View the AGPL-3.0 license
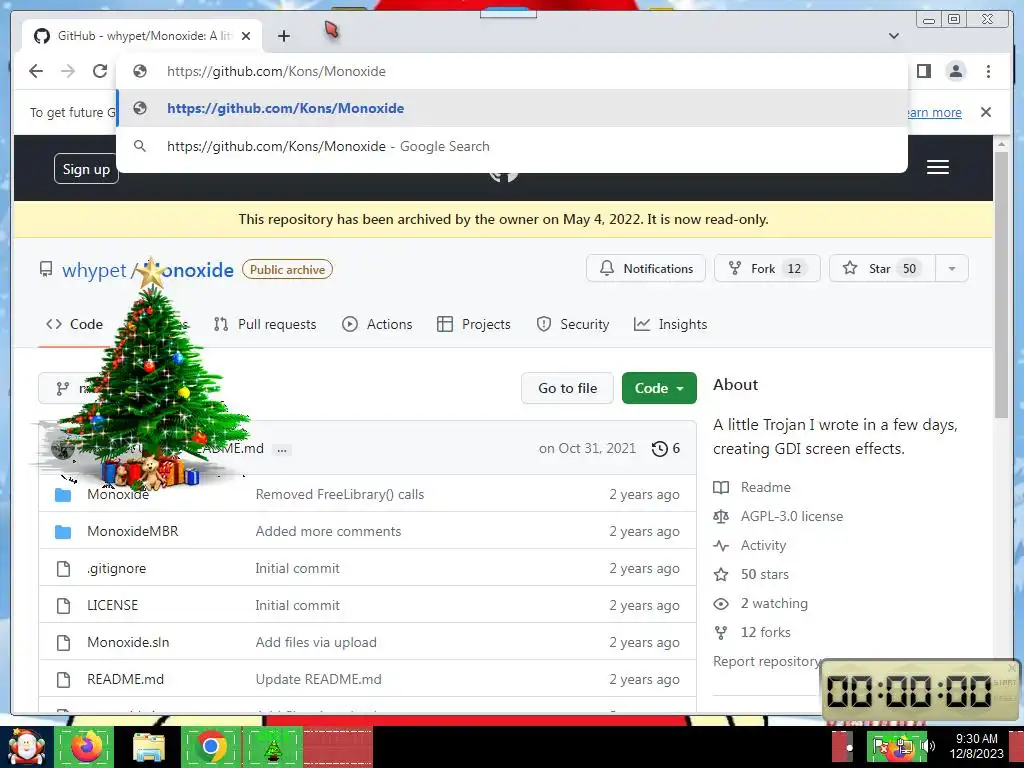This screenshot has width=1024, height=768. pyautogui.click(x=778, y=517)
